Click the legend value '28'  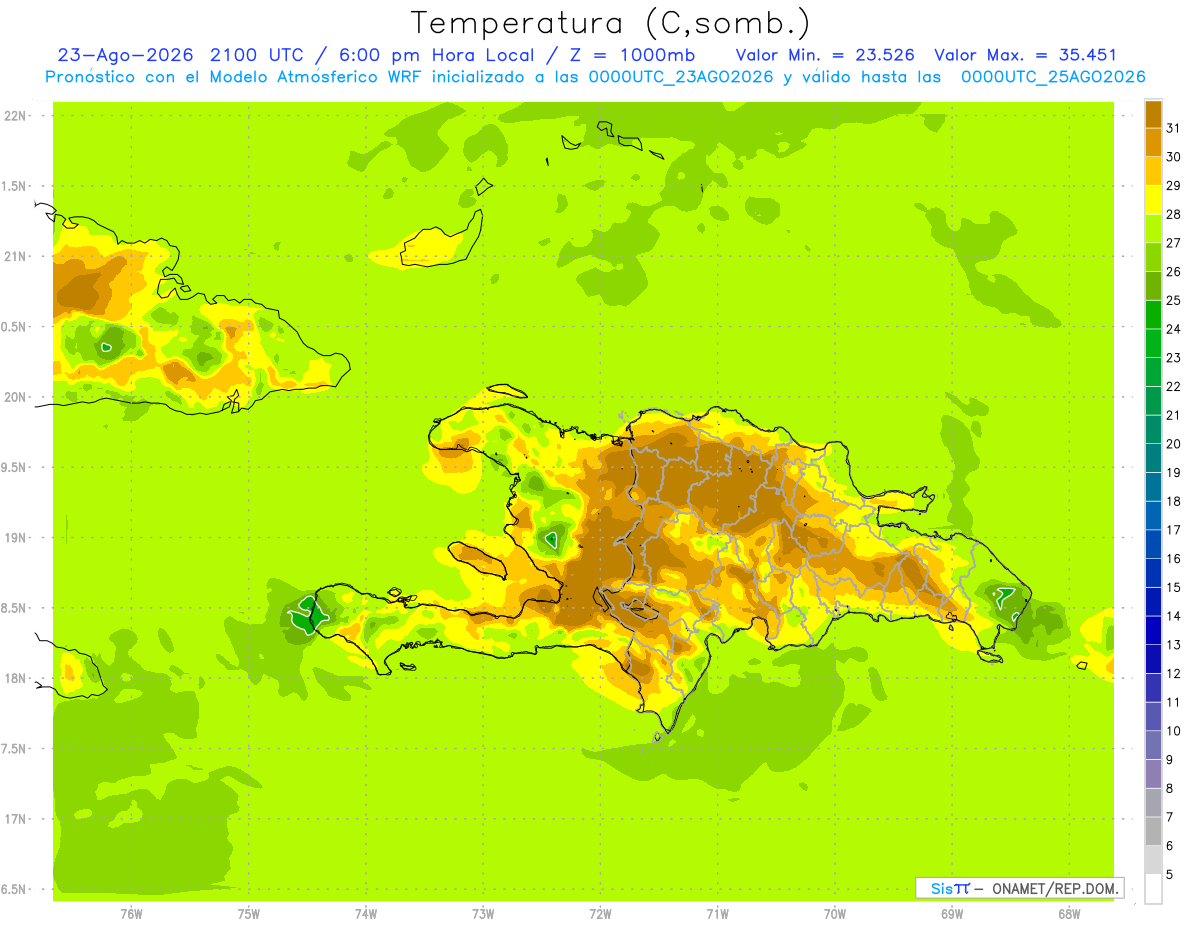pos(1173,214)
